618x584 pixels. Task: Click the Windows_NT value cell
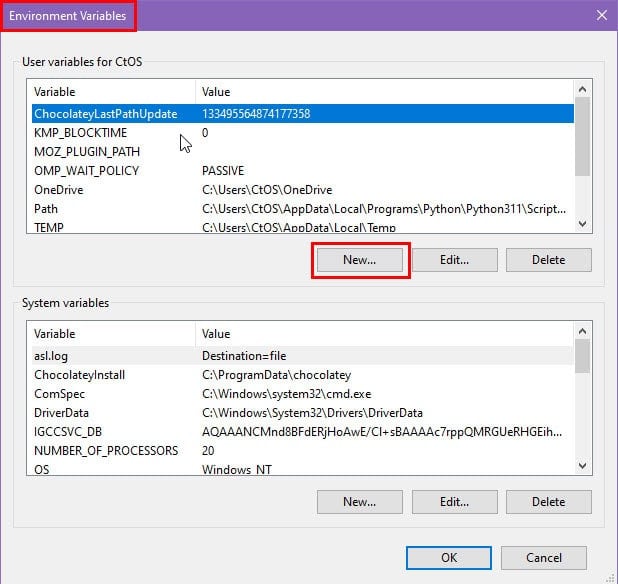tap(236, 469)
